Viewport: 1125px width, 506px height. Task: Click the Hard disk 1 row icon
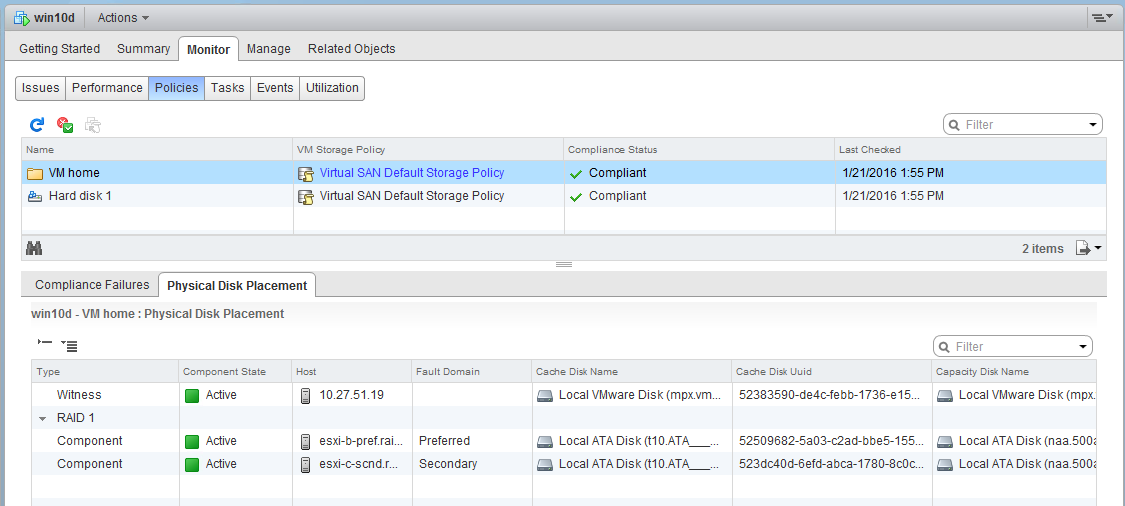click(x=35, y=196)
